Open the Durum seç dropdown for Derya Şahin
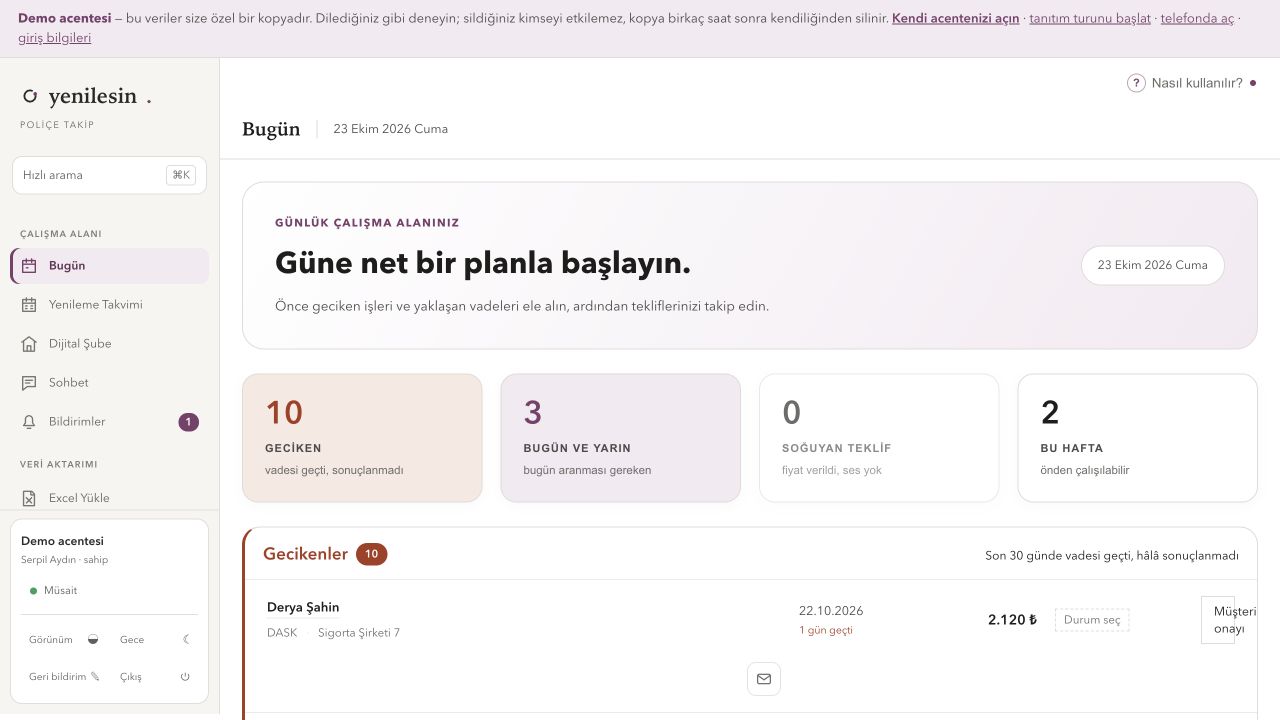Screen dimensions: 1280x720 point(1092,620)
